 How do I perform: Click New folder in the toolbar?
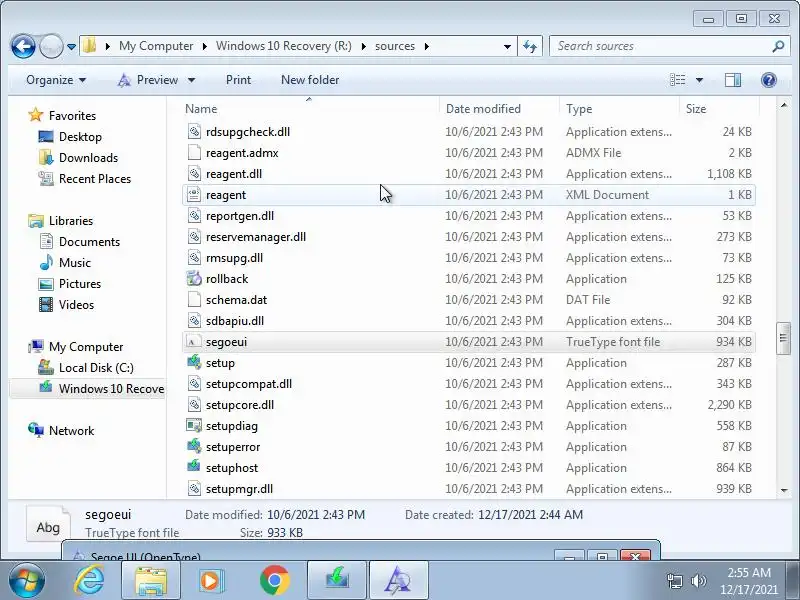(x=310, y=80)
